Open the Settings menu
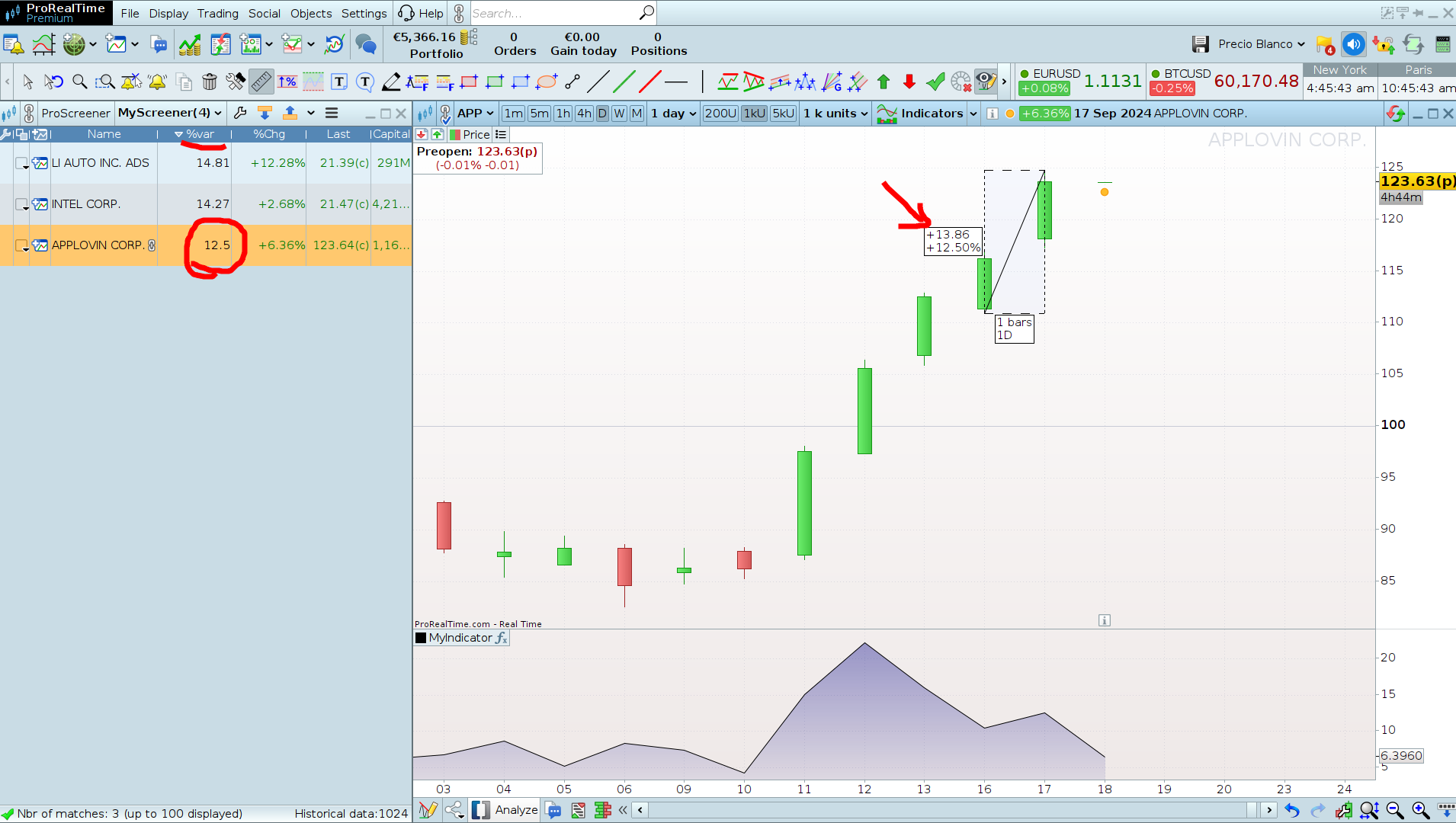Screen dimensions: 1456x823 pyautogui.click(x=364, y=13)
